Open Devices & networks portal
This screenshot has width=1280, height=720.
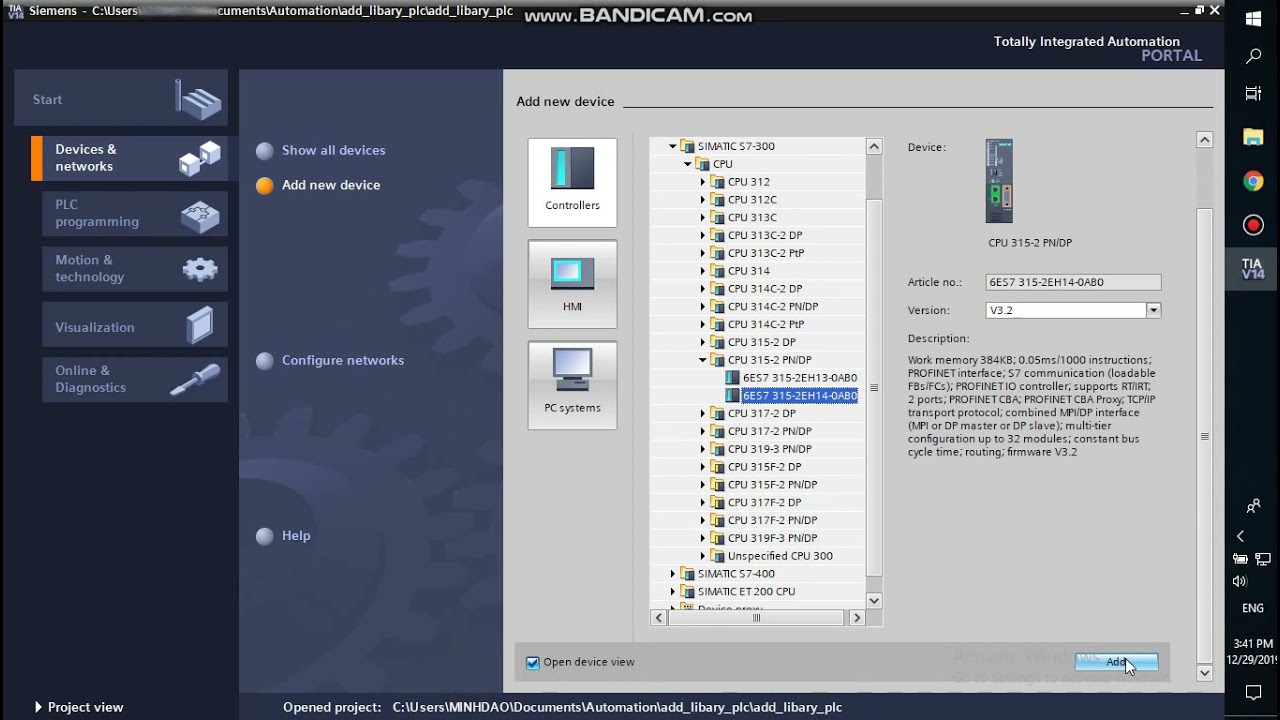coord(130,158)
